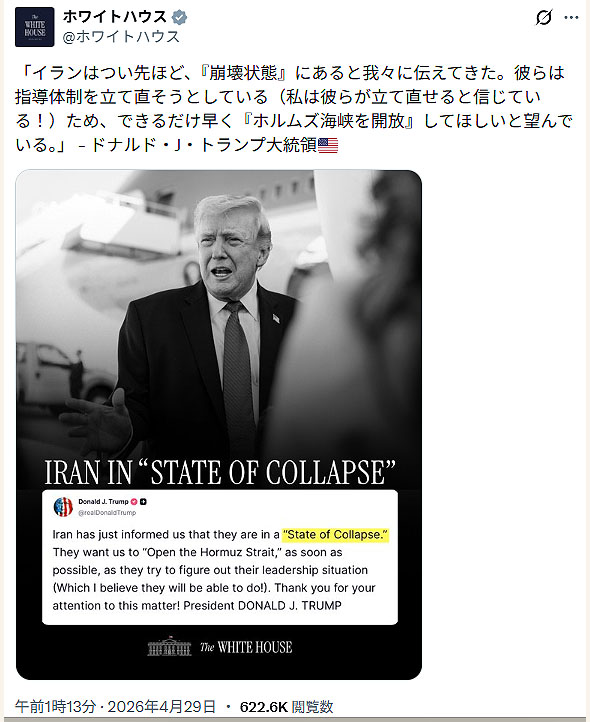Click the Grok slashed-circle icon
Viewport: 590px width, 722px height.
544,18
